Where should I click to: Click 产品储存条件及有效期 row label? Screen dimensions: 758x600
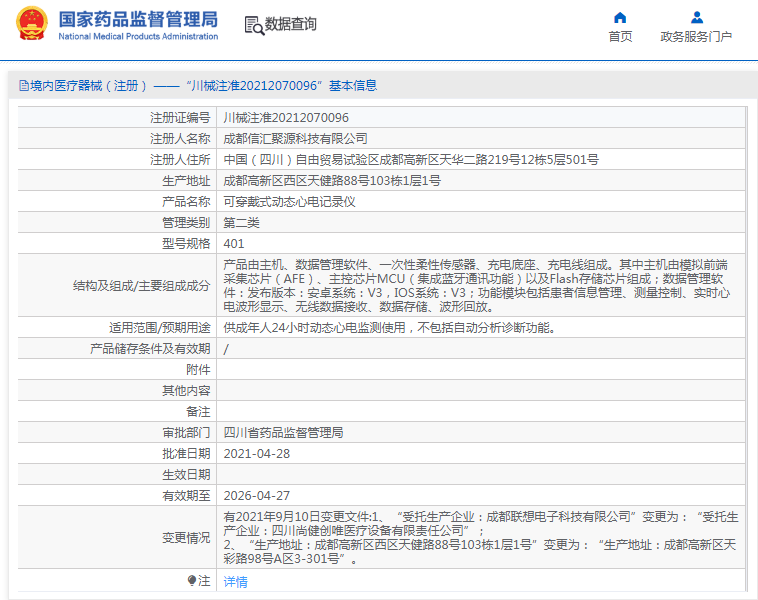pos(150,349)
